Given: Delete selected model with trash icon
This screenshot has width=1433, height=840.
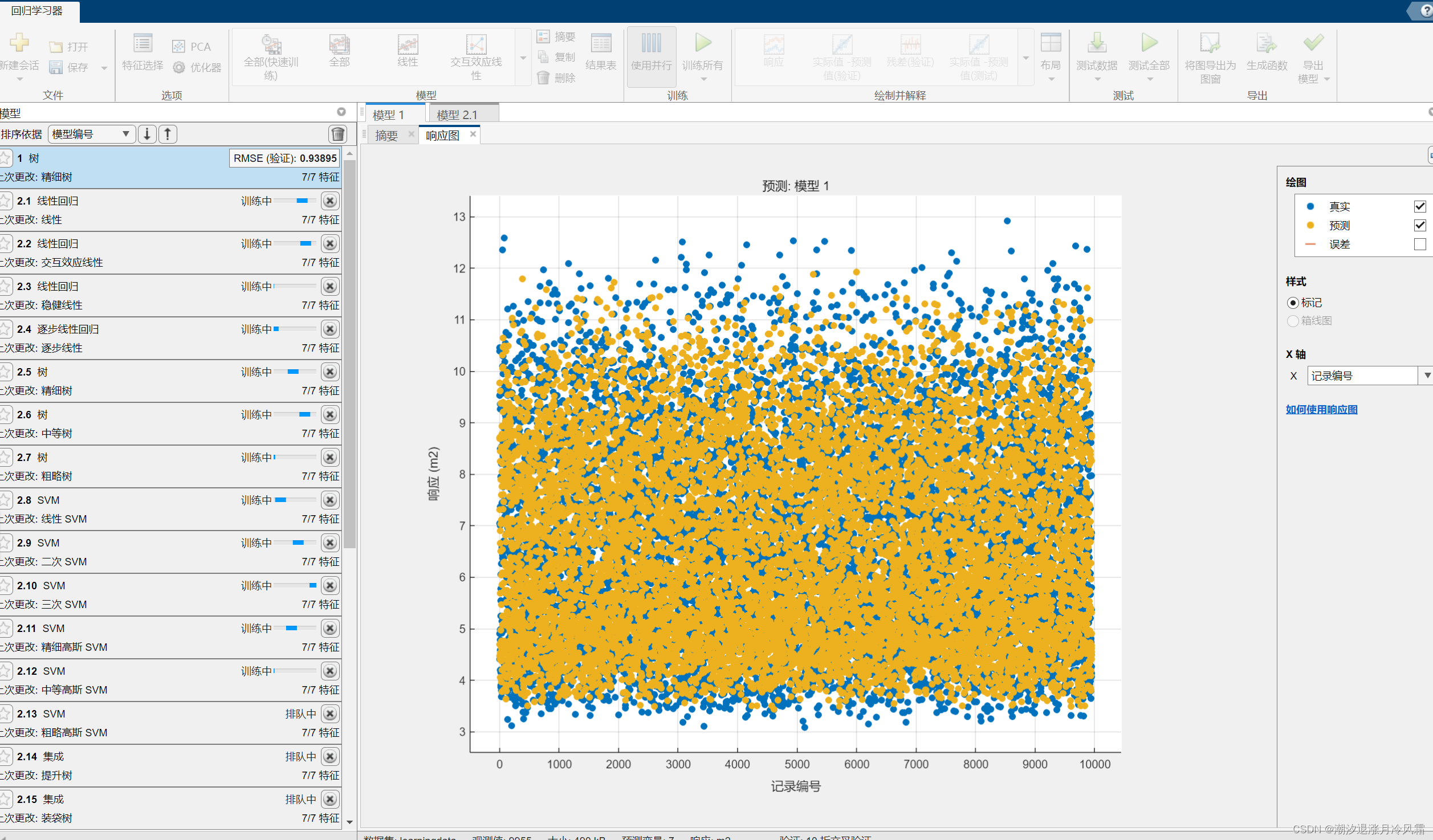Looking at the screenshot, I should (337, 134).
